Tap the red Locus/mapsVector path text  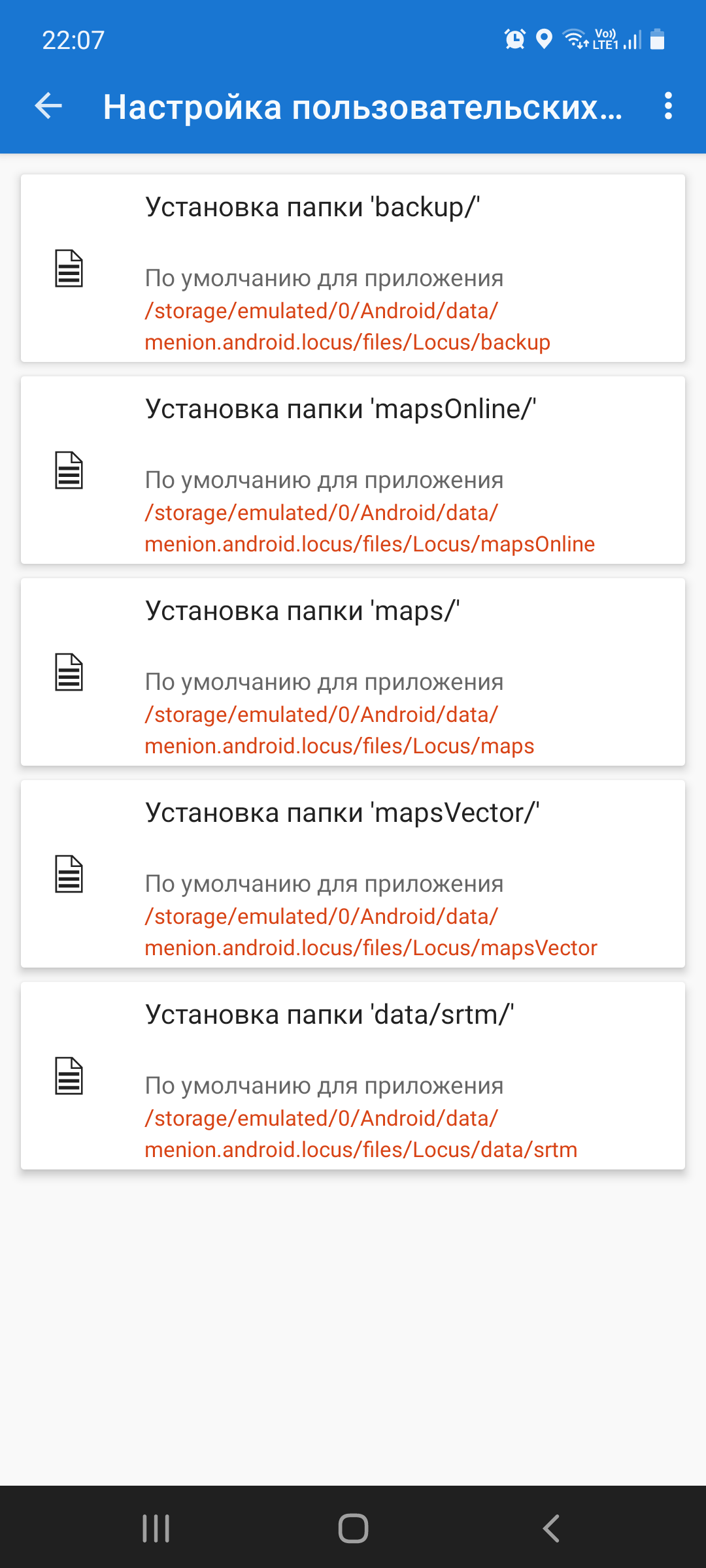pyautogui.click(x=371, y=932)
